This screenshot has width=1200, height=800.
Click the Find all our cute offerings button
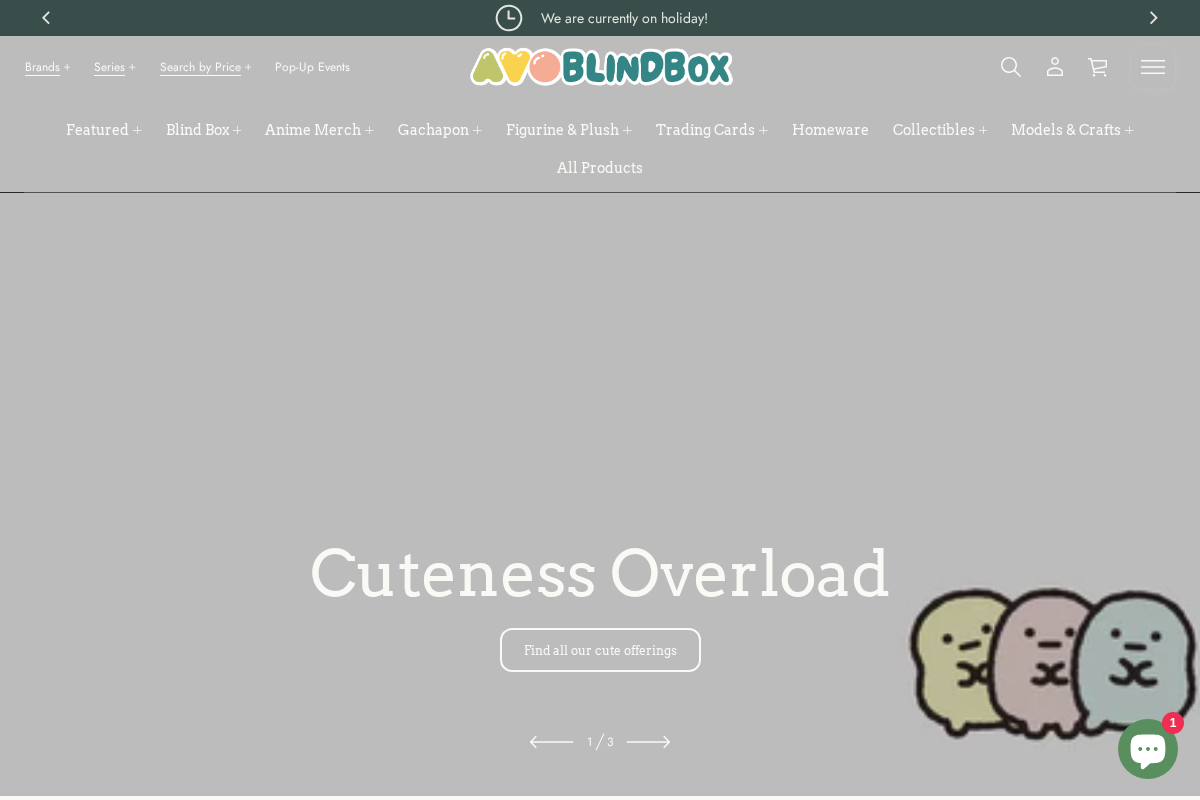(600, 650)
